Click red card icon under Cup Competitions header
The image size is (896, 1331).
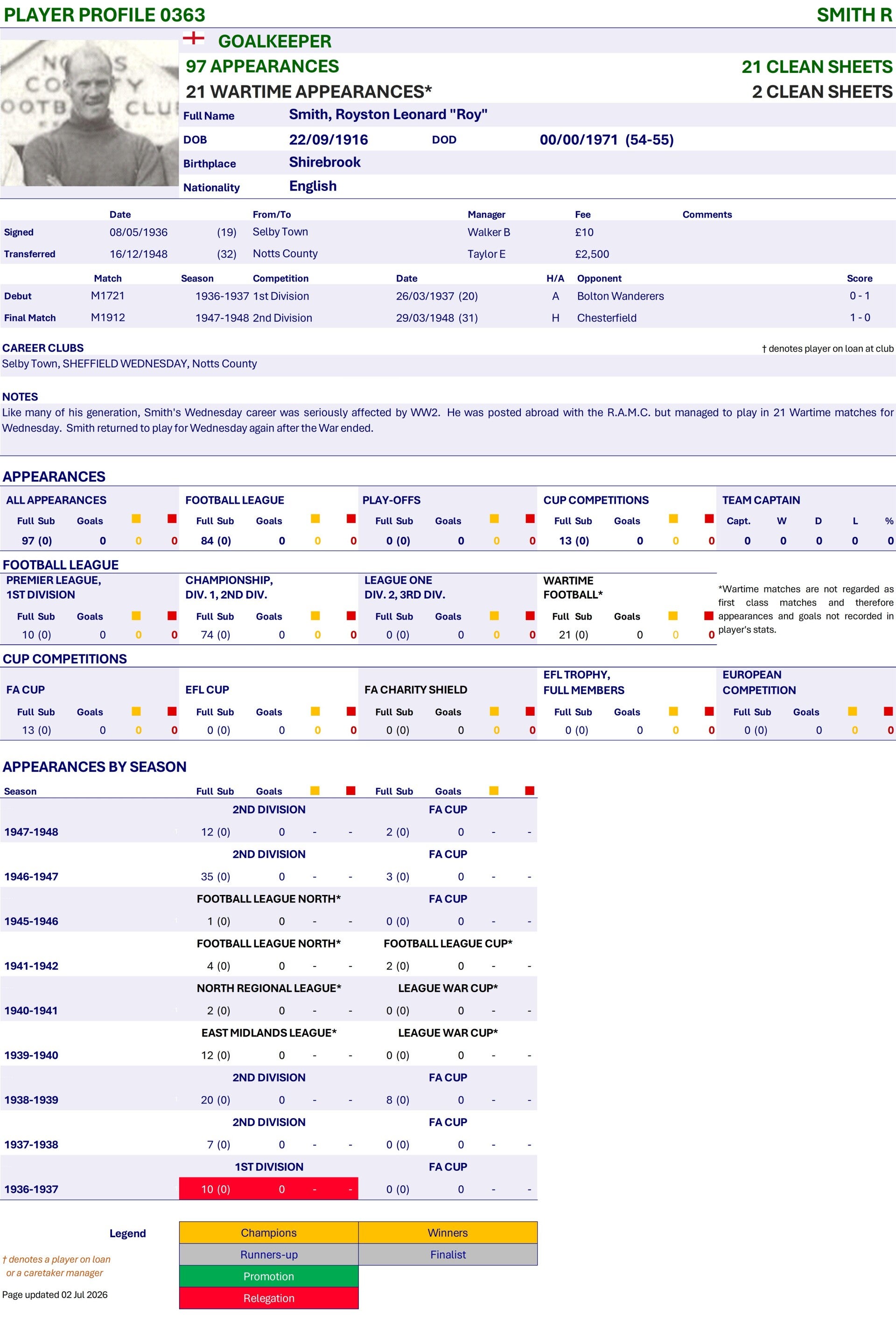pyautogui.click(x=709, y=519)
